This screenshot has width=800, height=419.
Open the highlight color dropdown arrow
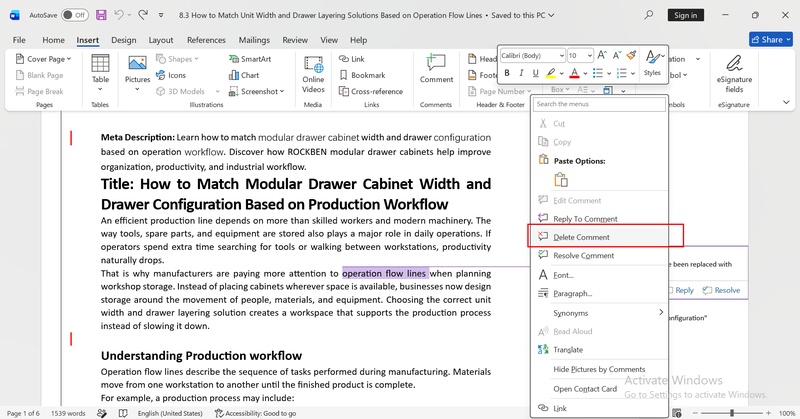point(561,73)
